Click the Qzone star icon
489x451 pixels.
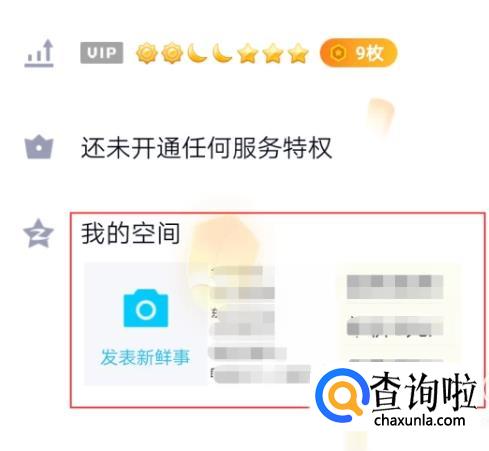pyautogui.click(x=38, y=233)
